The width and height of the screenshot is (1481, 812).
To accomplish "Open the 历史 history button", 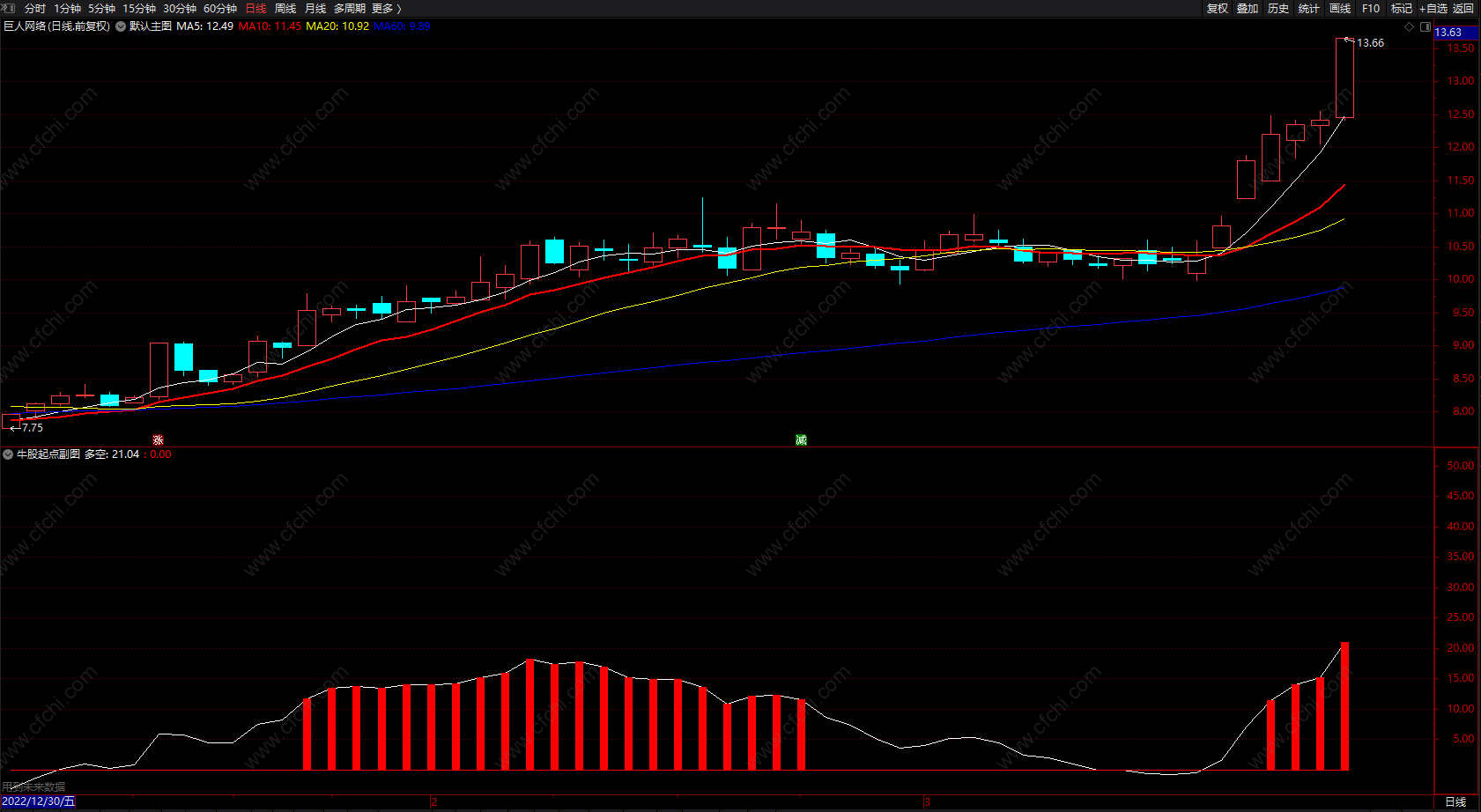I will (x=1278, y=9).
